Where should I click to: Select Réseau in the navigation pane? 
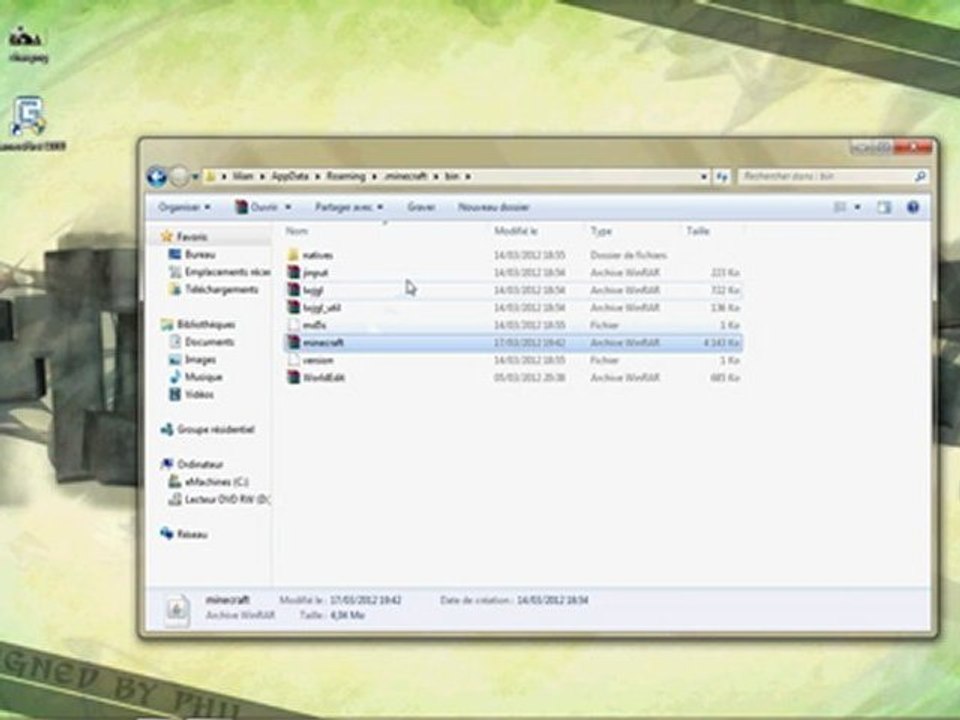pyautogui.click(x=192, y=534)
